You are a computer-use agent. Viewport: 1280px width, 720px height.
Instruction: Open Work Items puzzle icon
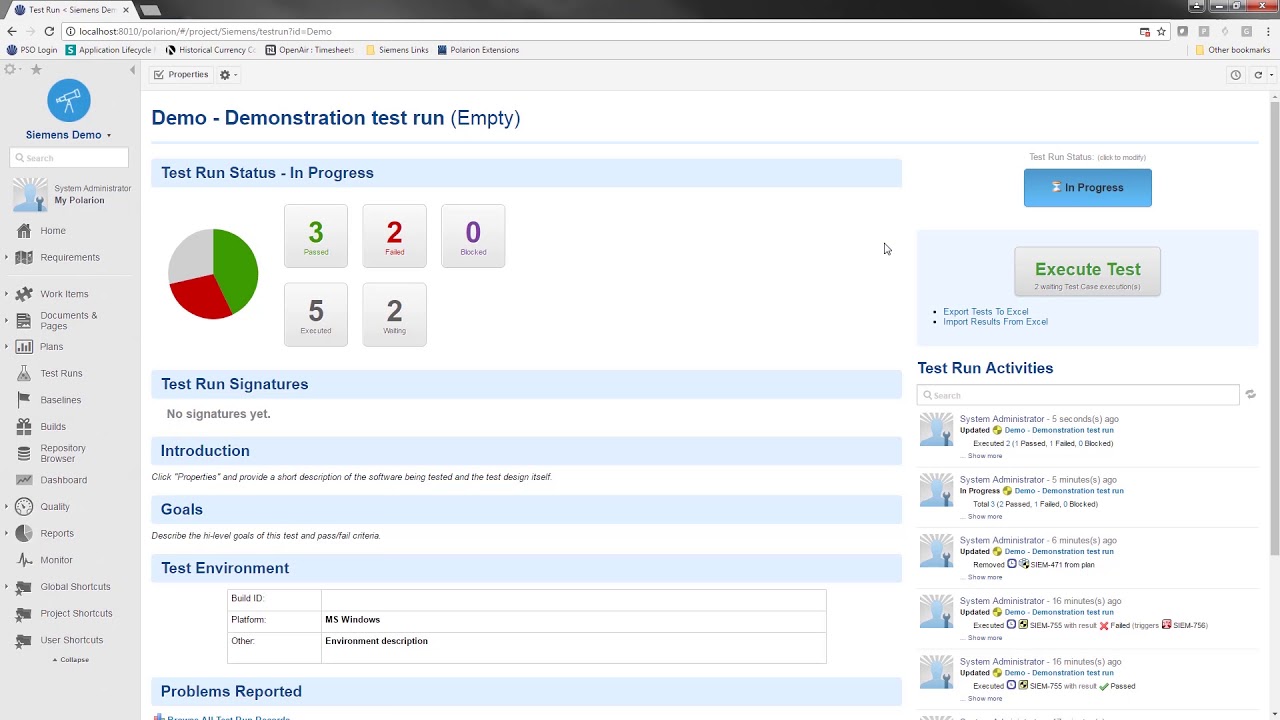(x=24, y=294)
